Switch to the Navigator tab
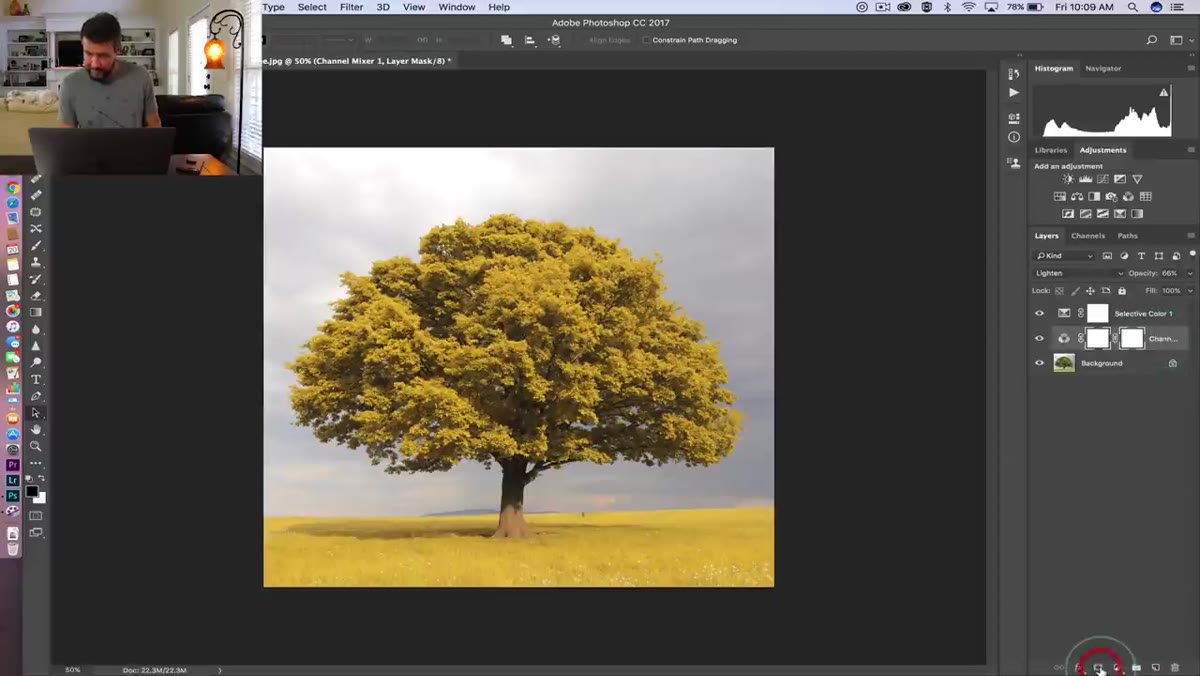The width and height of the screenshot is (1200, 676). pos(1103,68)
